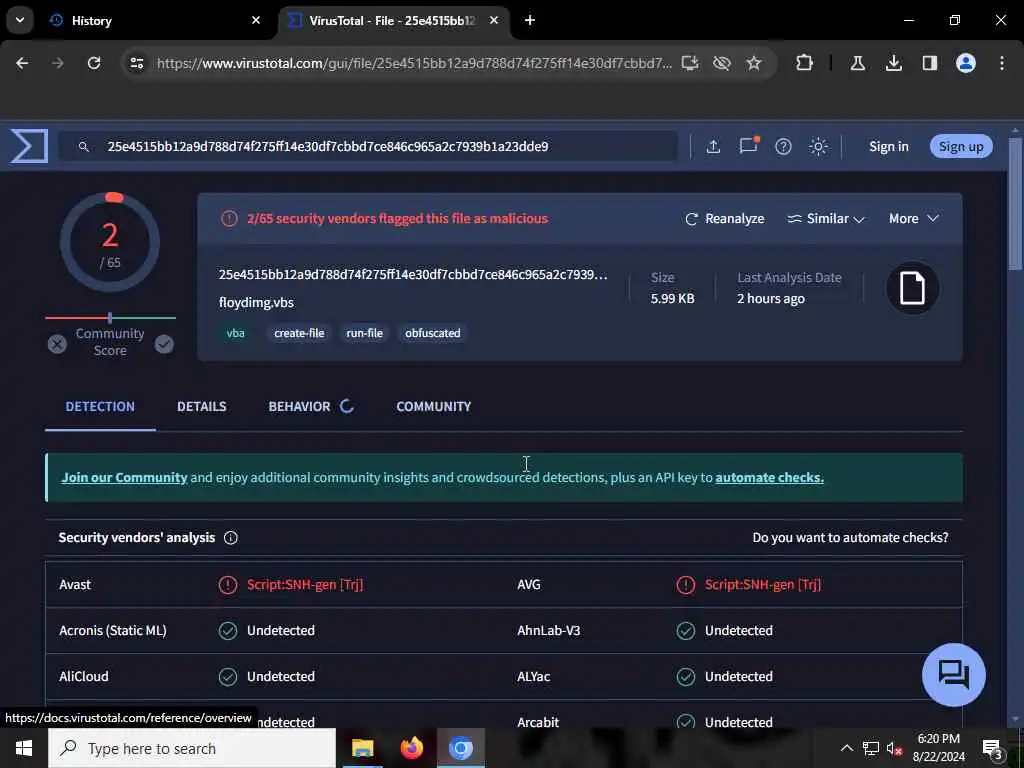This screenshot has height=768, width=1024.
Task: Click the AVG malicious alert icon
Action: [686, 584]
